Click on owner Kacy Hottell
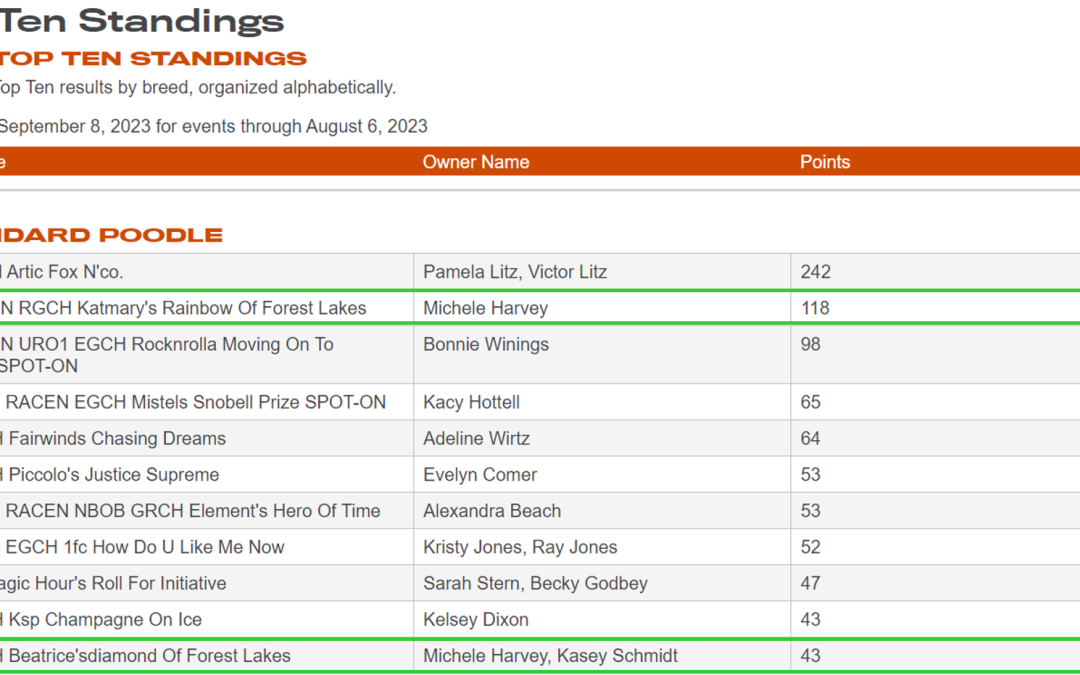 pyautogui.click(x=471, y=402)
